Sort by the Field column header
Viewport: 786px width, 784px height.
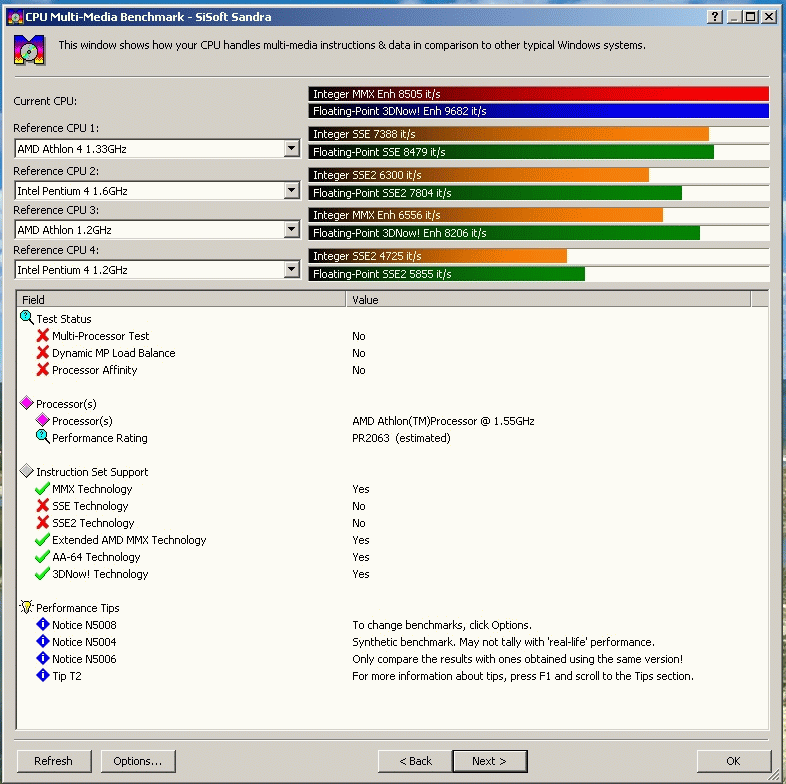(181, 299)
